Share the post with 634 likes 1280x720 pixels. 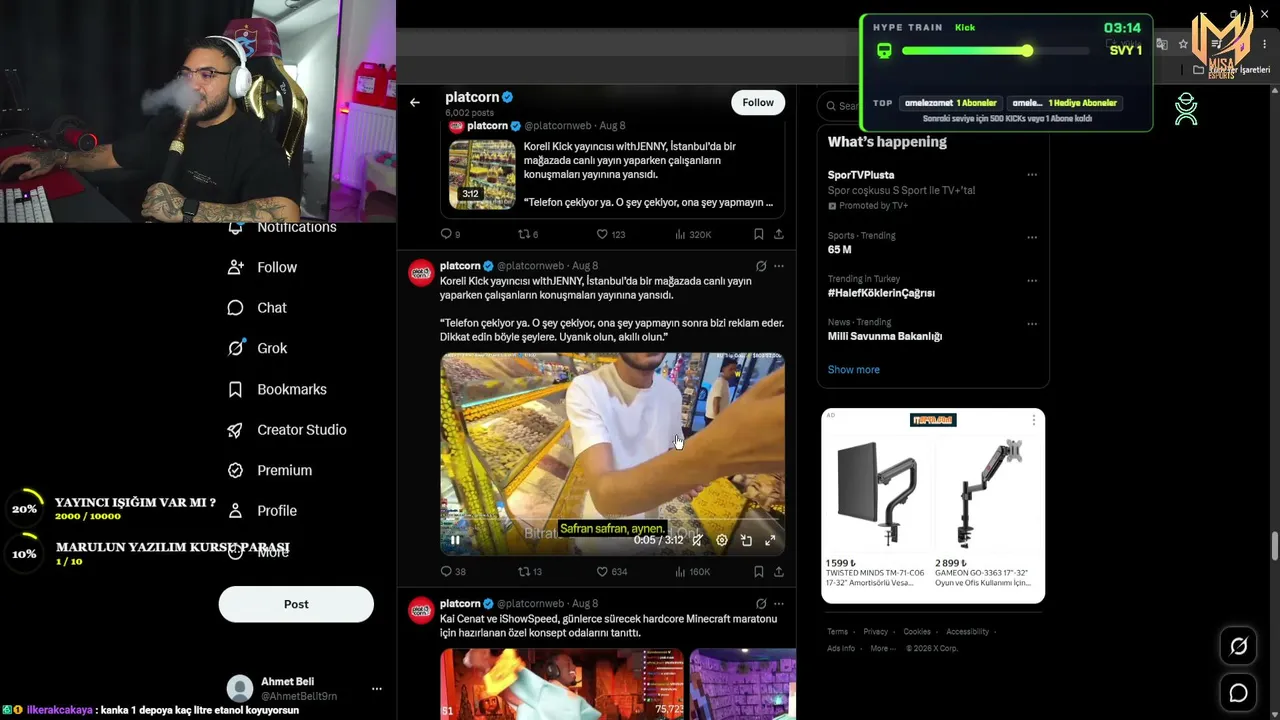click(x=778, y=572)
